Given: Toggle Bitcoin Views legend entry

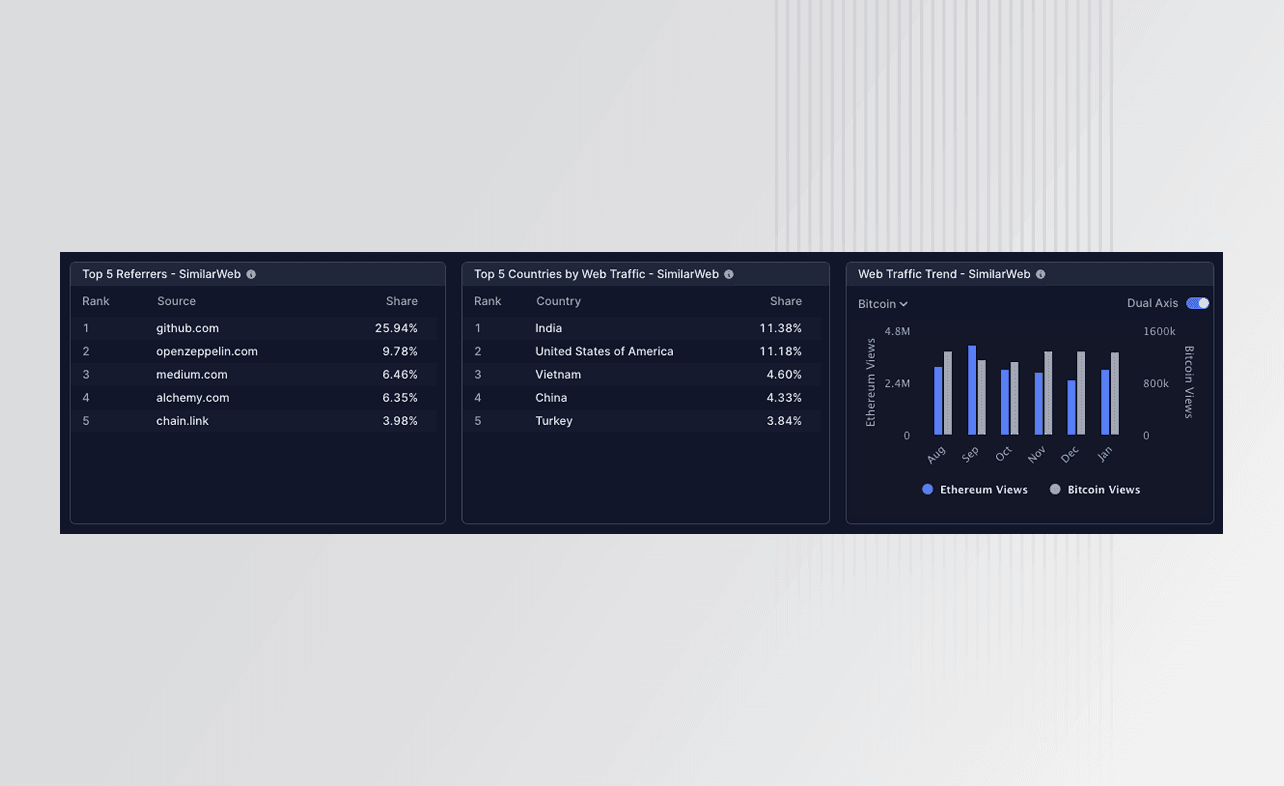Looking at the screenshot, I should pyautogui.click(x=1095, y=490).
